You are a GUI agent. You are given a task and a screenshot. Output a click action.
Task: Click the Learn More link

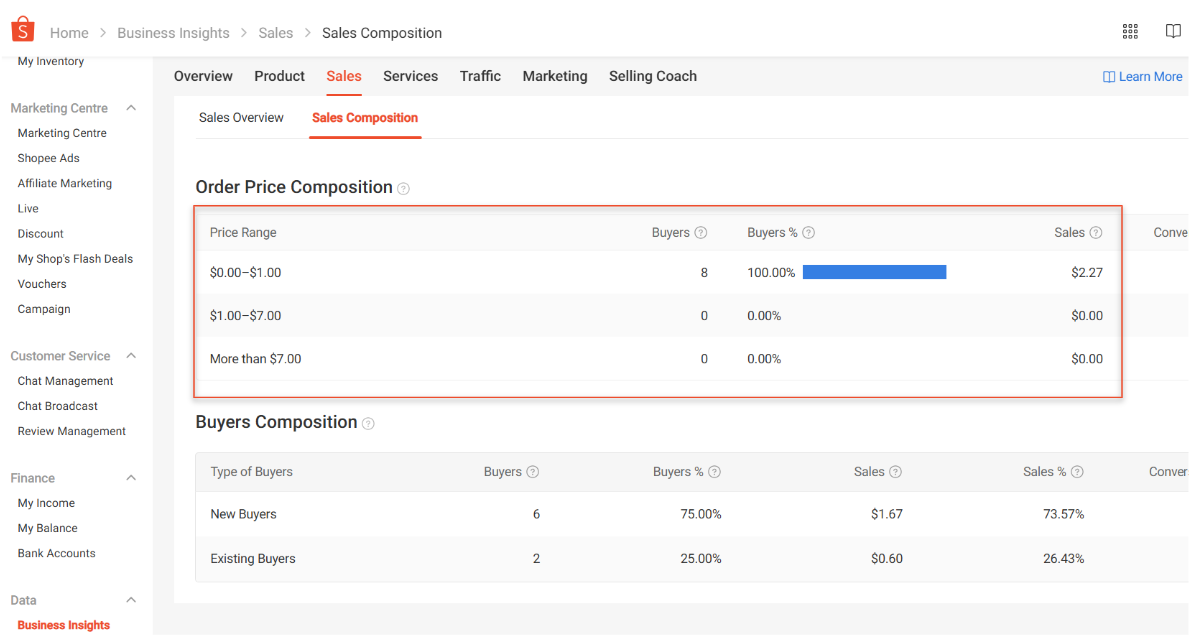coord(1142,77)
